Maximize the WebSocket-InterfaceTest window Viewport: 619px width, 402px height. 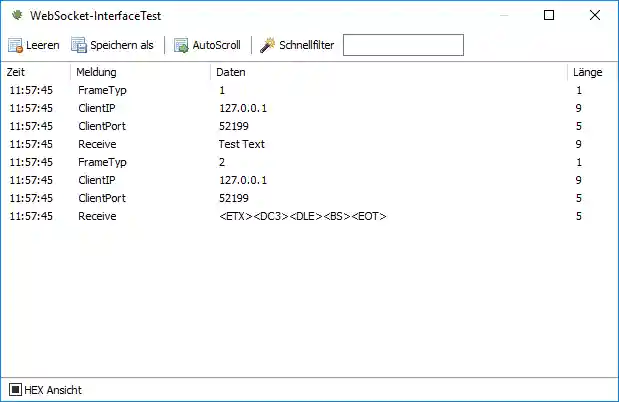[549, 15]
